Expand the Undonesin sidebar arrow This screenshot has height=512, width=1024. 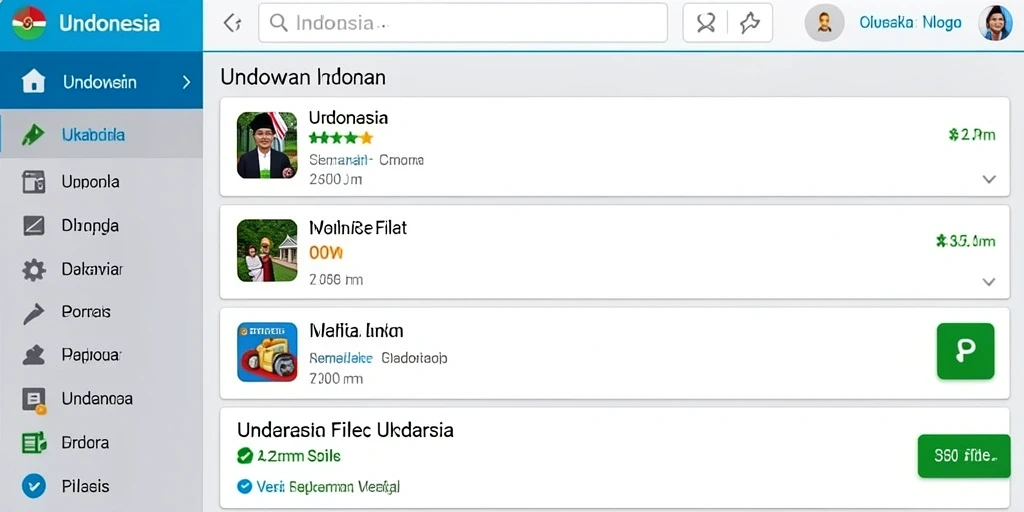click(186, 82)
